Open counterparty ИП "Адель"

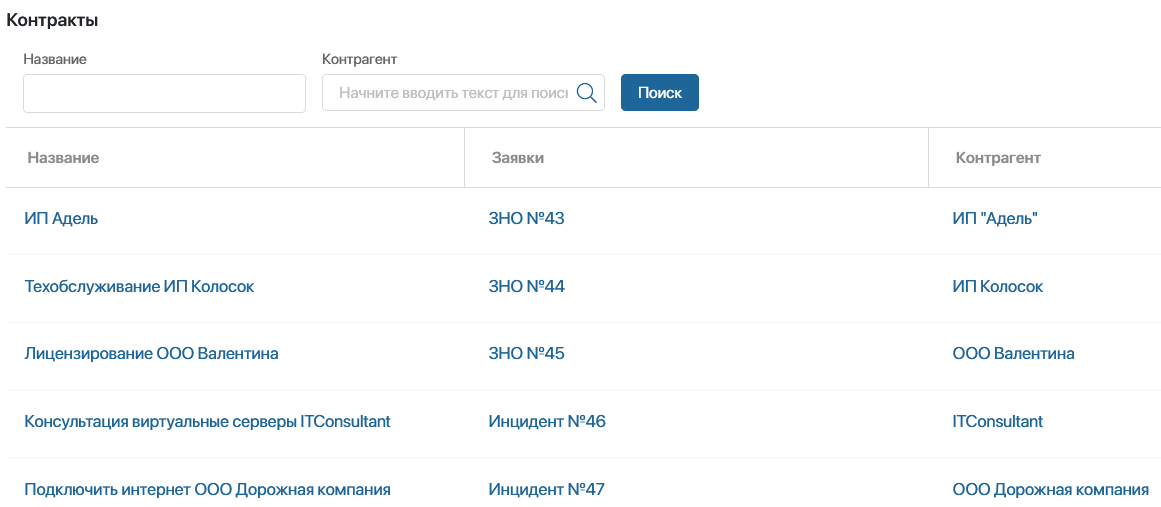(995, 218)
